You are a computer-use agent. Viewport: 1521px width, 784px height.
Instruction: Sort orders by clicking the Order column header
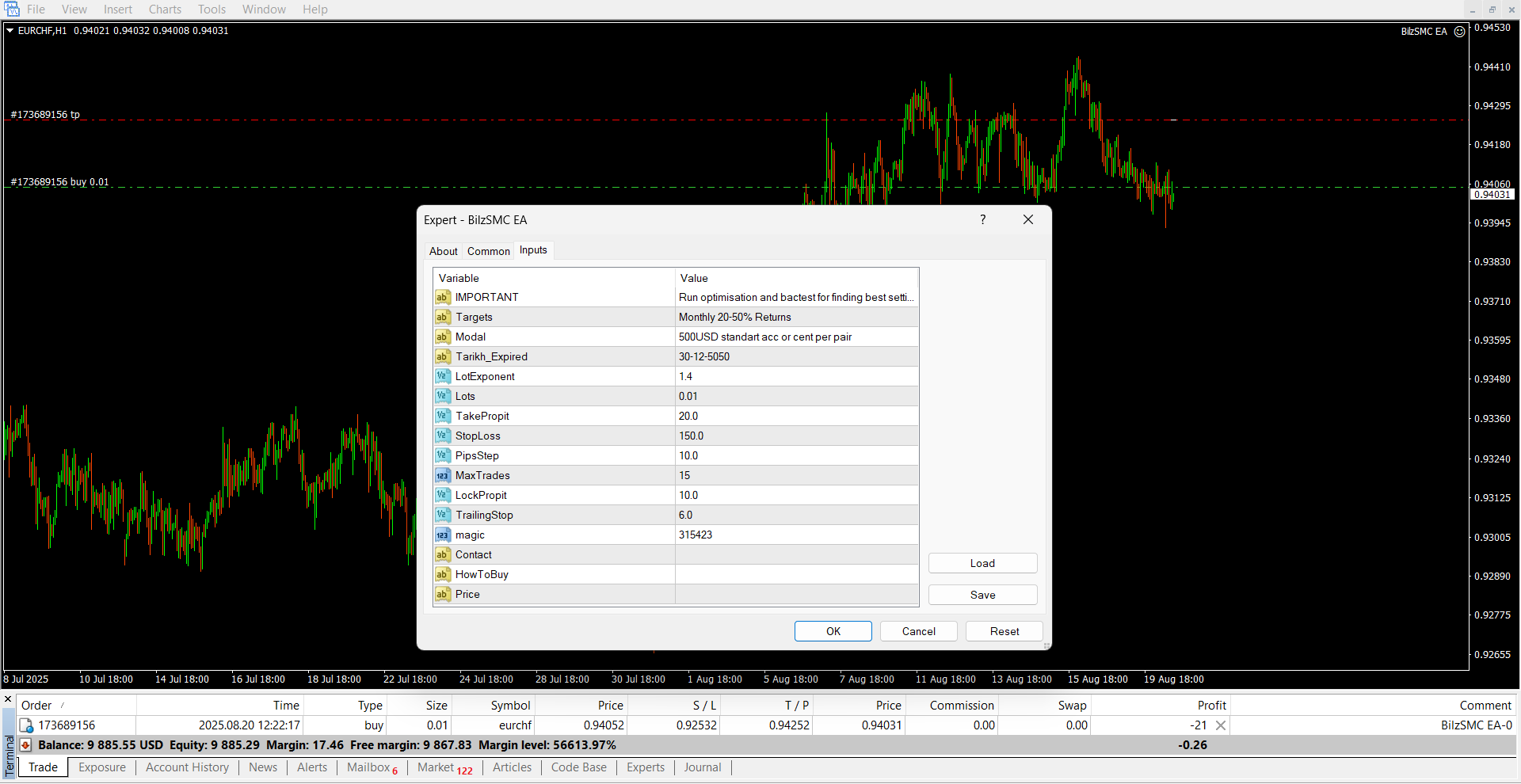[x=36, y=706]
